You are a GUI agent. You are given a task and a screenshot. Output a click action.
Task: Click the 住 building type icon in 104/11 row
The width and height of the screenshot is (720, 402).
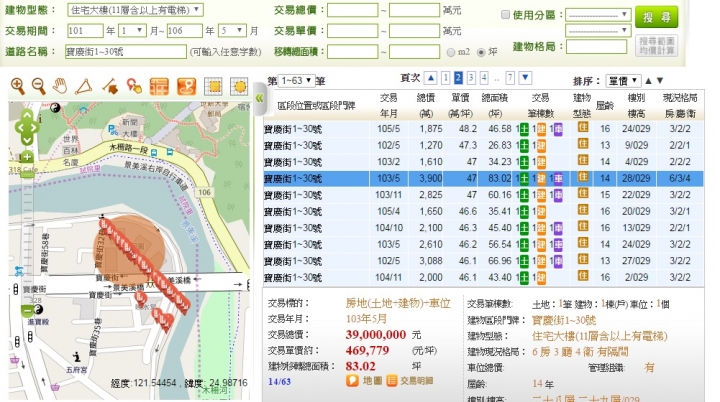[x=583, y=276]
